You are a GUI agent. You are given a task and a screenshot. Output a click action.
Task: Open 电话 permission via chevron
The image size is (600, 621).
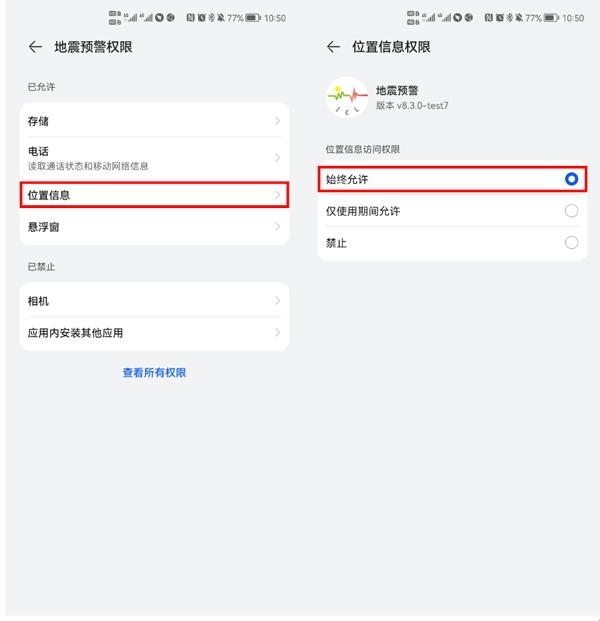277,158
